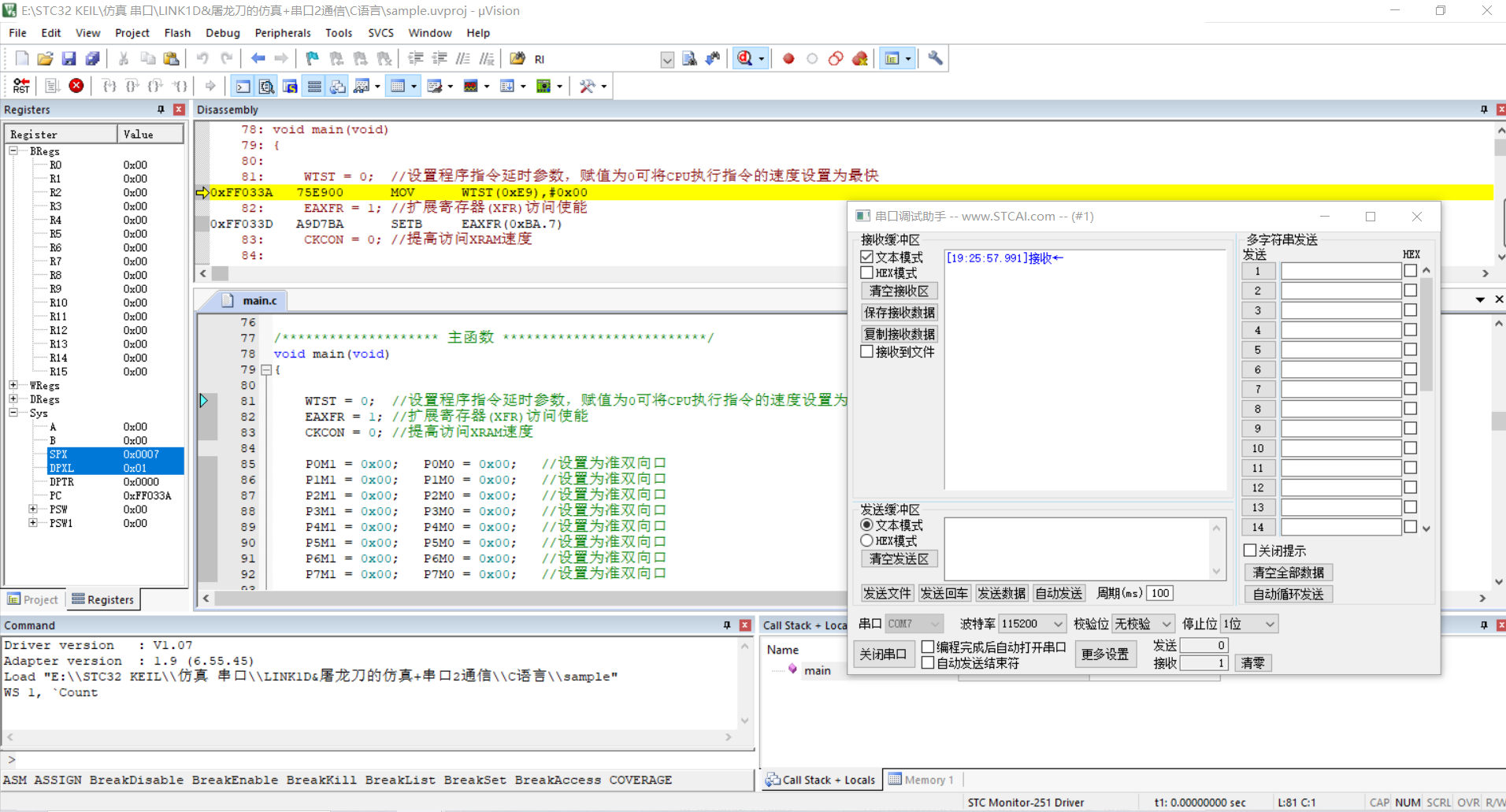Insert breakpoint with red circle icon
This screenshot has height=812, width=1506.
point(788,58)
